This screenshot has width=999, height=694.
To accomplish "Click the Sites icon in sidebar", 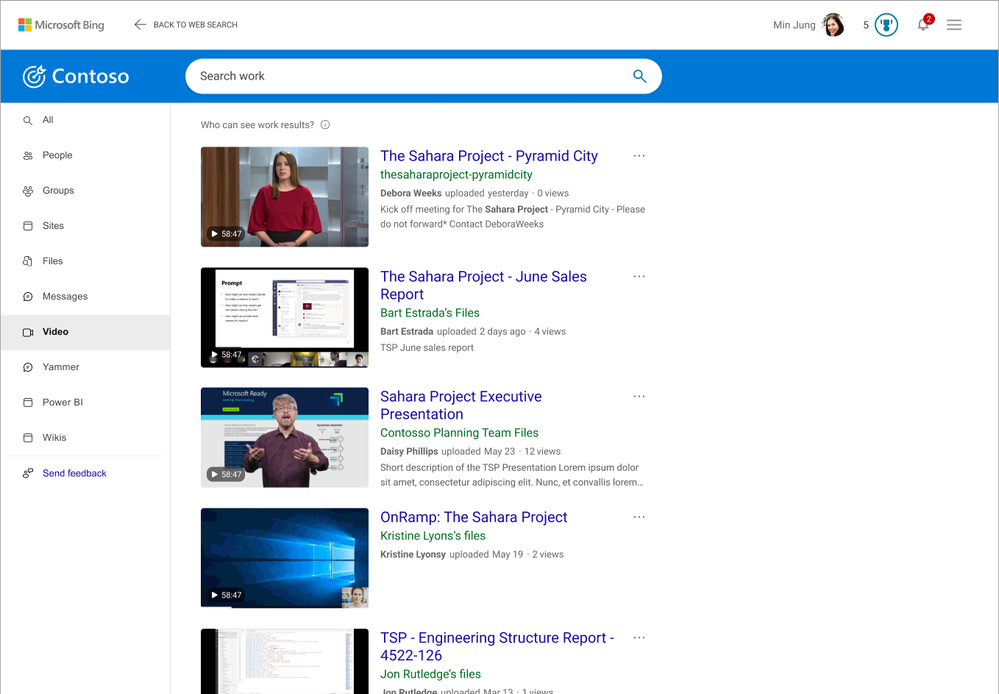I will 27,226.
